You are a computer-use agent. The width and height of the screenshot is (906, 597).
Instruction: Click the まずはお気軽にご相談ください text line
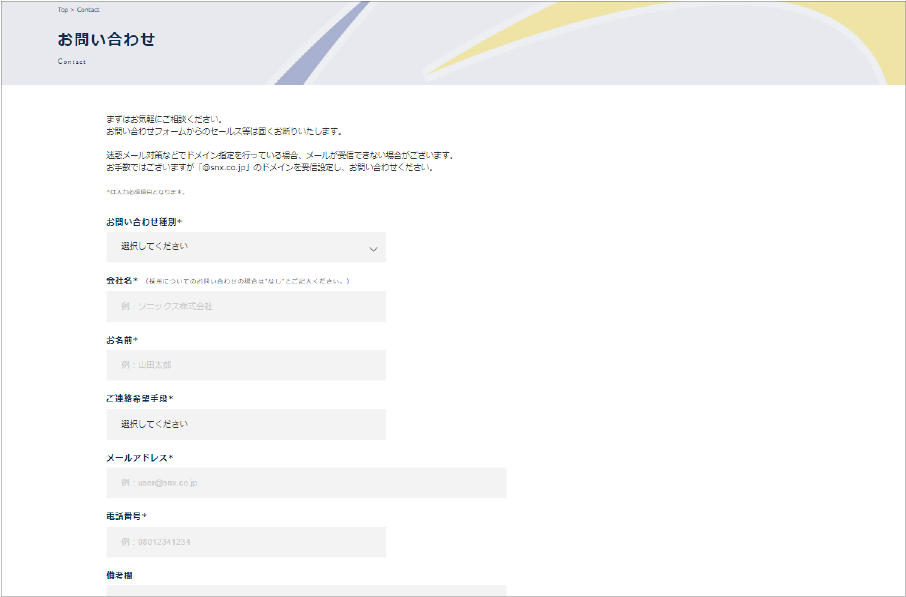(164, 119)
